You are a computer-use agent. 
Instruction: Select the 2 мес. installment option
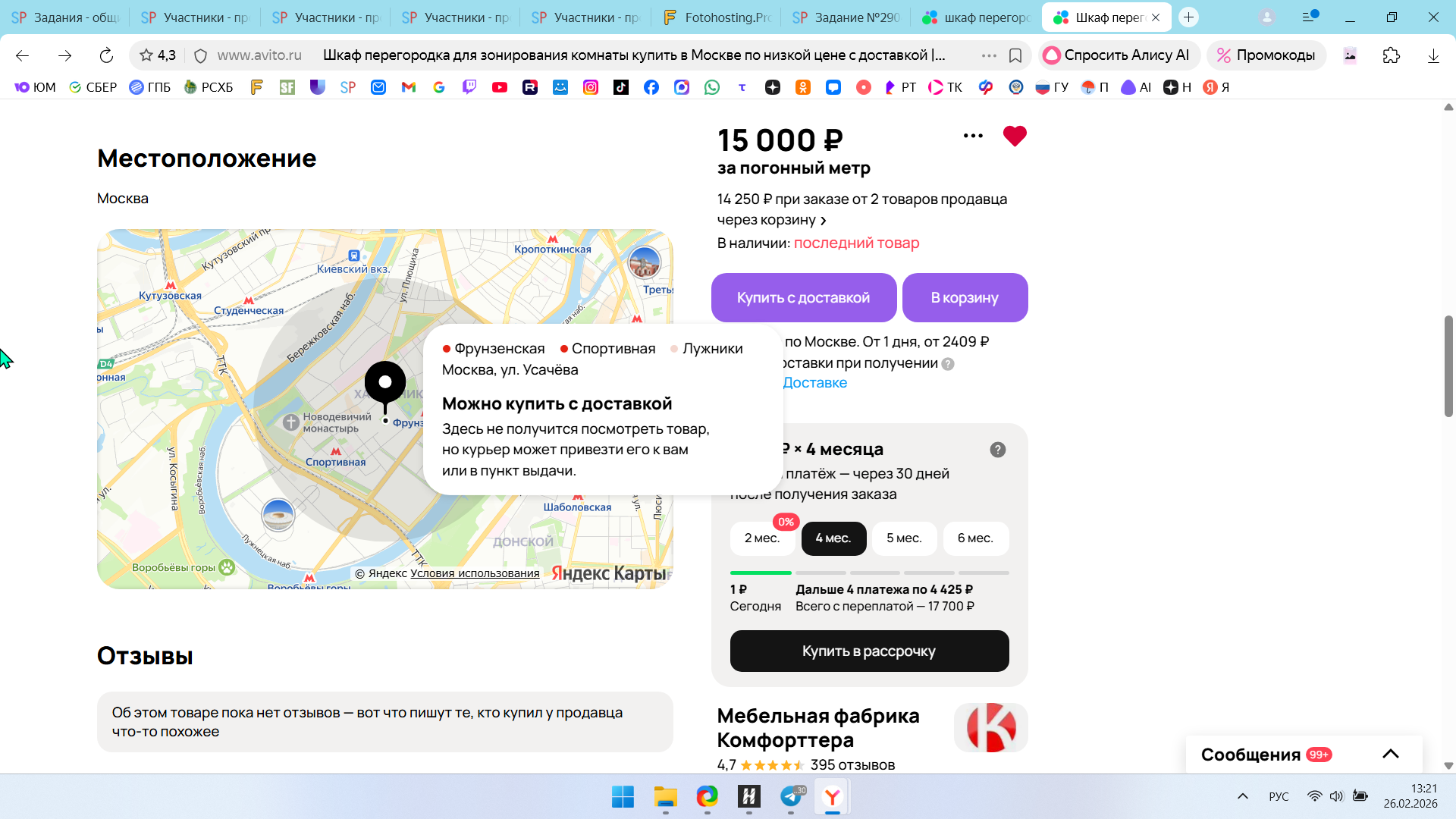pyautogui.click(x=761, y=538)
